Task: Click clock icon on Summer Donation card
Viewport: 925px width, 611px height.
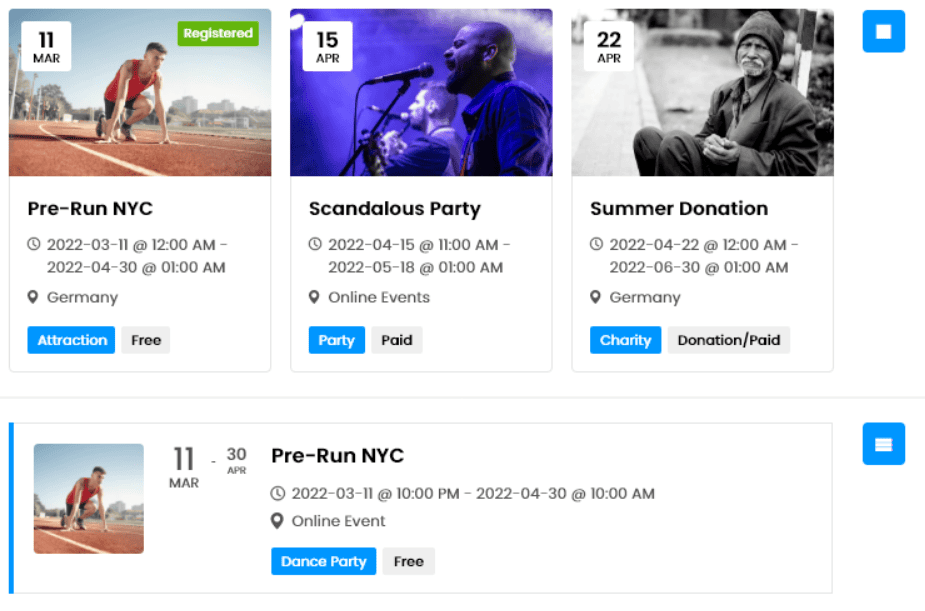Action: coord(596,244)
